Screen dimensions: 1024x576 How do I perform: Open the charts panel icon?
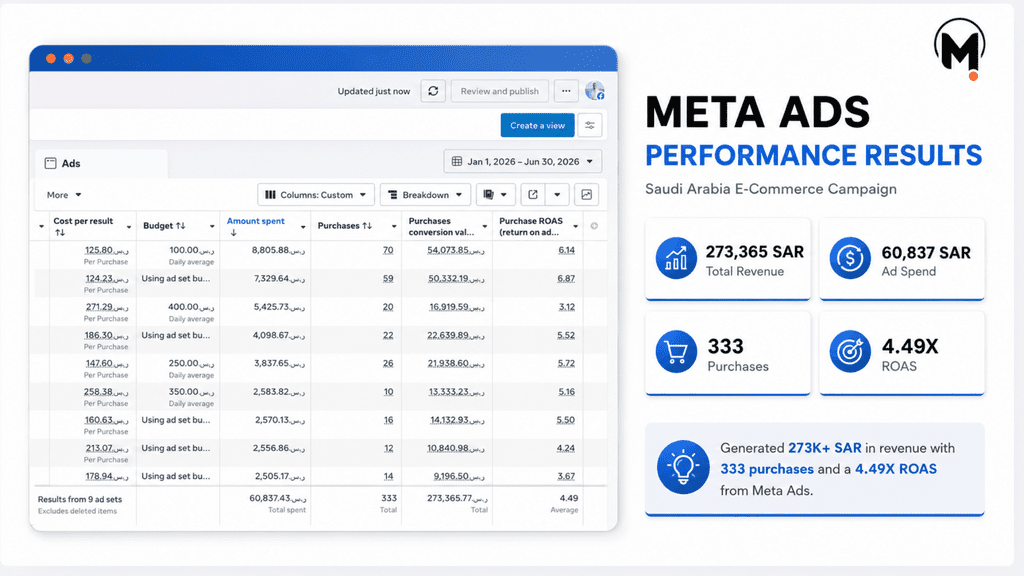[x=586, y=195]
